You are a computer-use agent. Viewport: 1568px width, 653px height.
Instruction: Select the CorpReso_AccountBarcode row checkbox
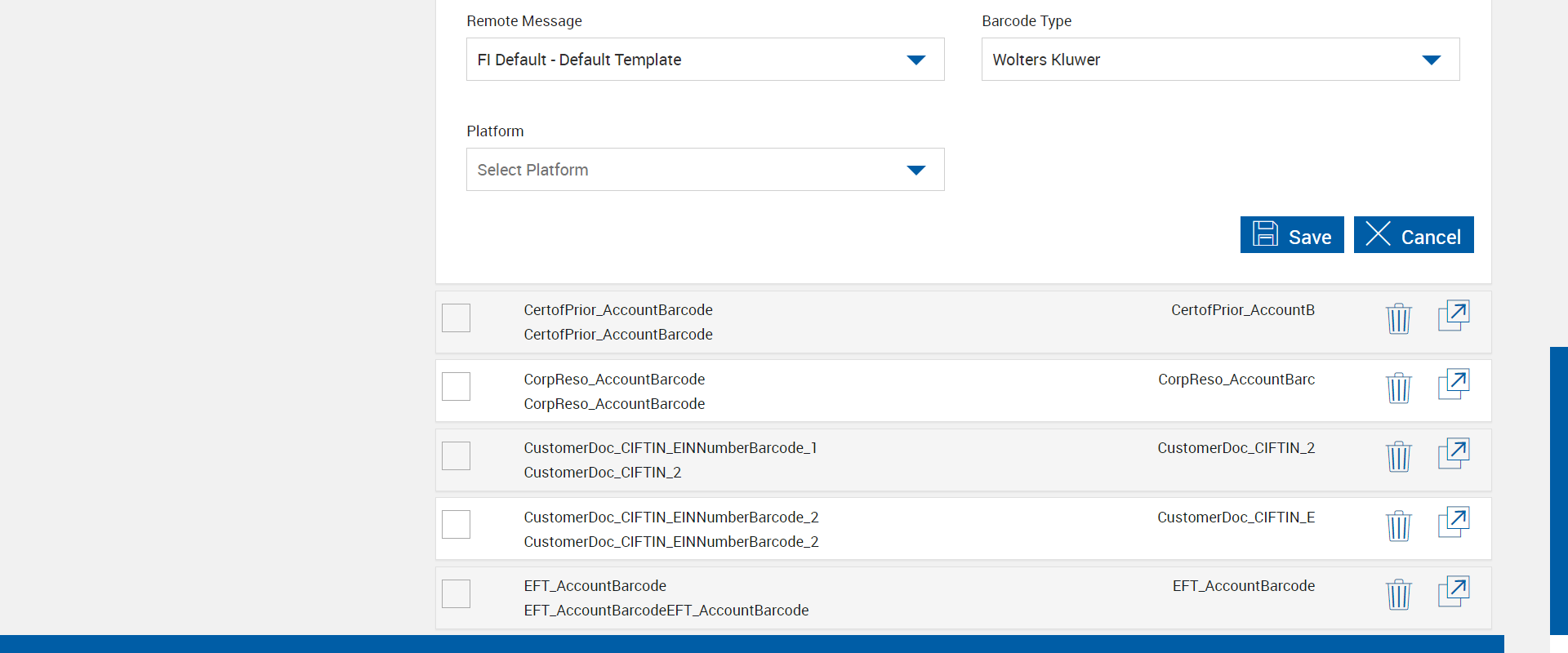click(456, 386)
